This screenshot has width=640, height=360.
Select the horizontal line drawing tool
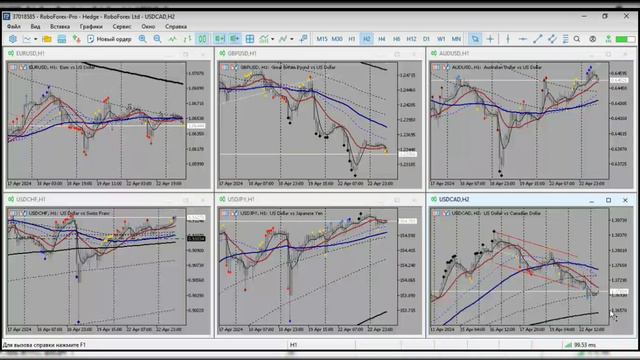[x=522, y=39]
